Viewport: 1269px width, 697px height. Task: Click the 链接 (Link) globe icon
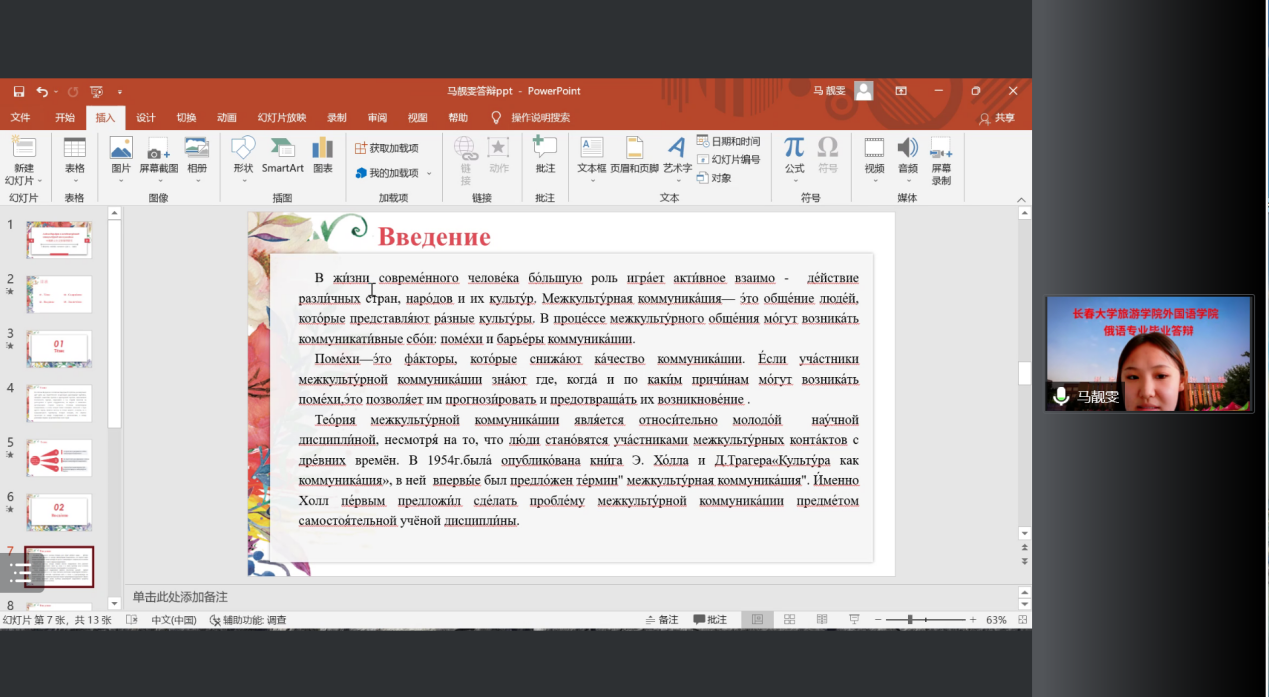pyautogui.click(x=466, y=148)
